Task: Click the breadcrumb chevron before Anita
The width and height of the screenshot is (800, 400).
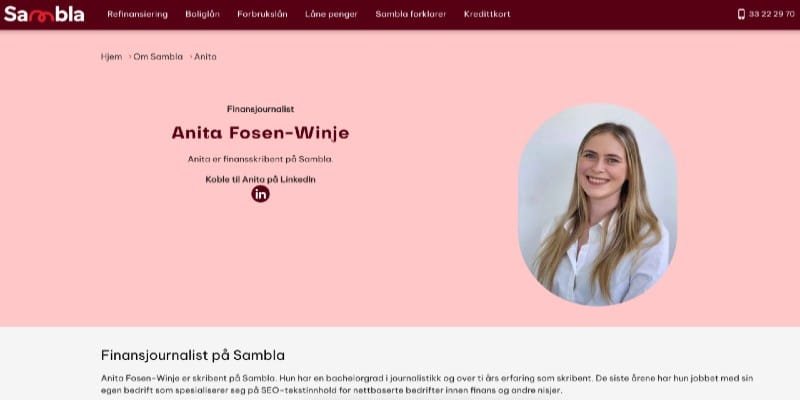Action: click(191, 57)
